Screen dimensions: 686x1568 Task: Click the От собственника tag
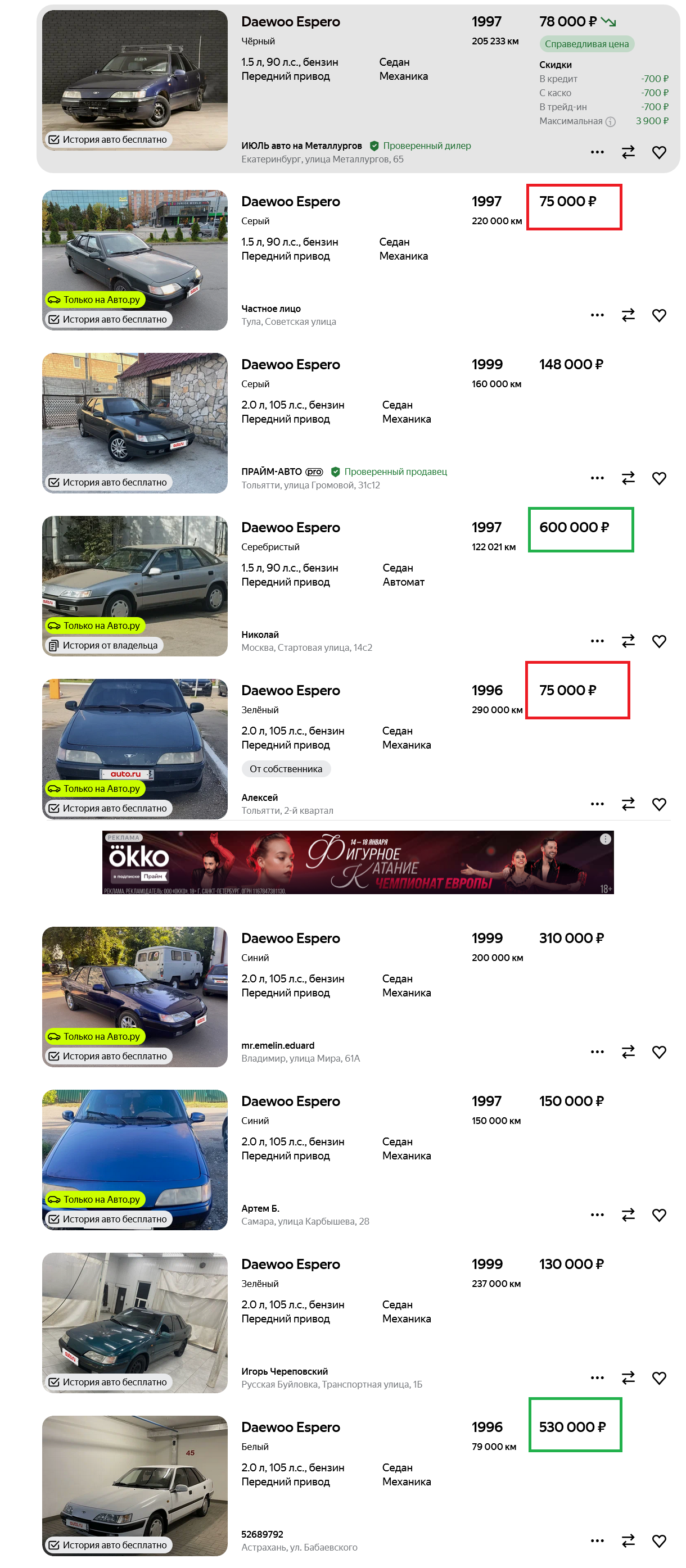[286, 769]
